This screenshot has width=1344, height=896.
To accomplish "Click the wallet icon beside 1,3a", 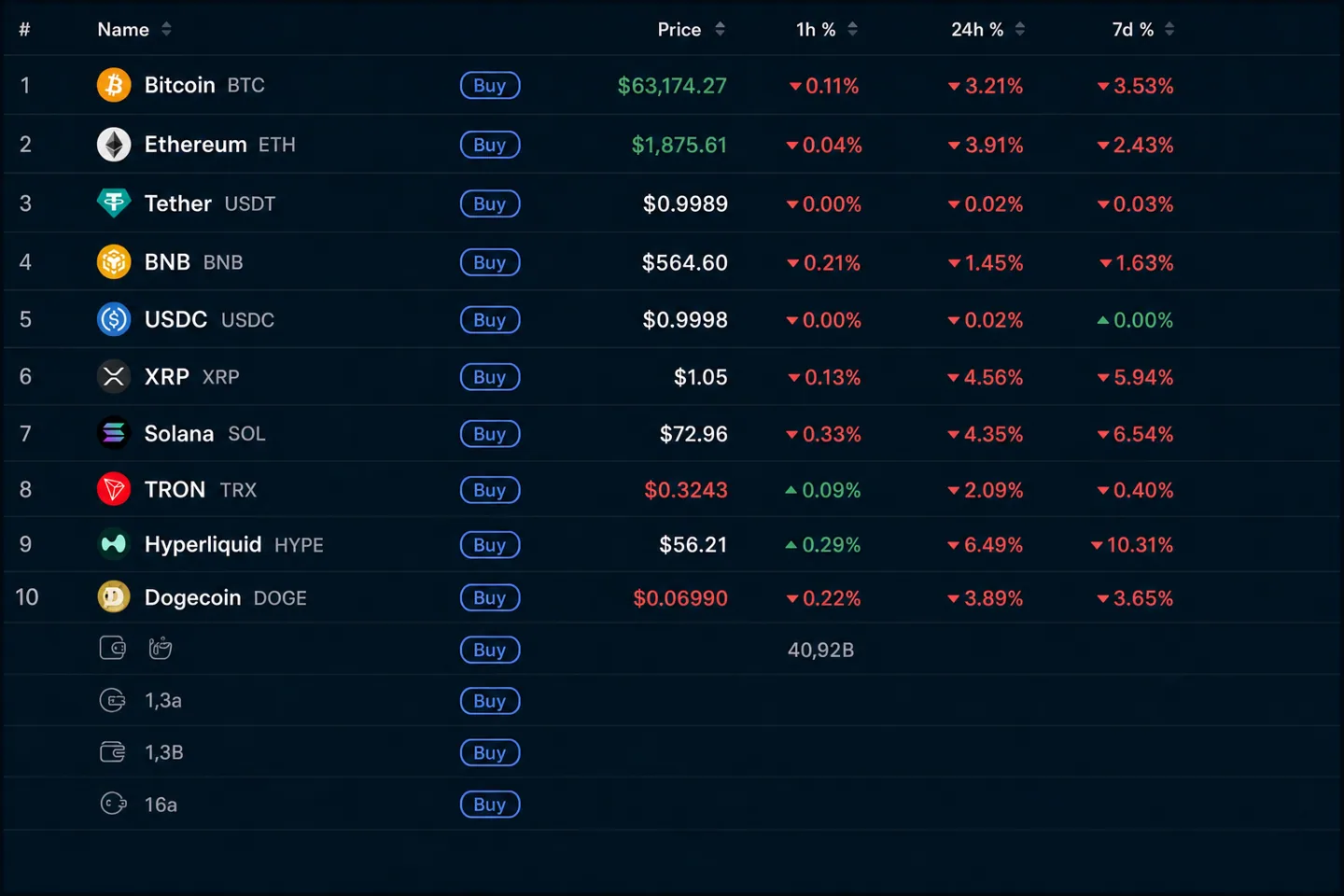I will 113,700.
